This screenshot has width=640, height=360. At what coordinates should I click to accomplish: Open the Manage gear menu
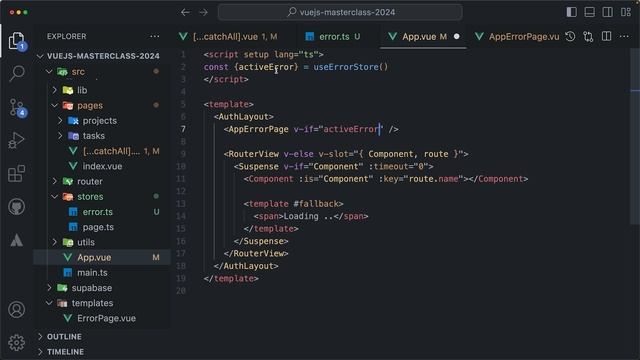[x=16, y=342]
